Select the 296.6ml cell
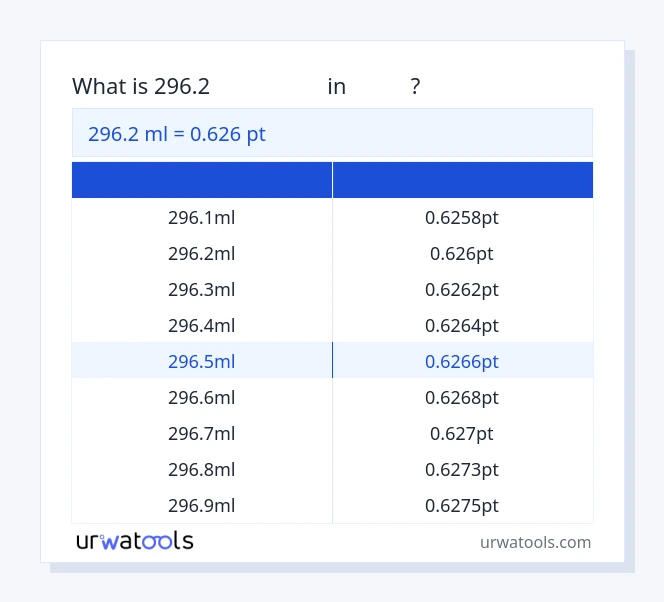This screenshot has height=602, width=664. (202, 397)
